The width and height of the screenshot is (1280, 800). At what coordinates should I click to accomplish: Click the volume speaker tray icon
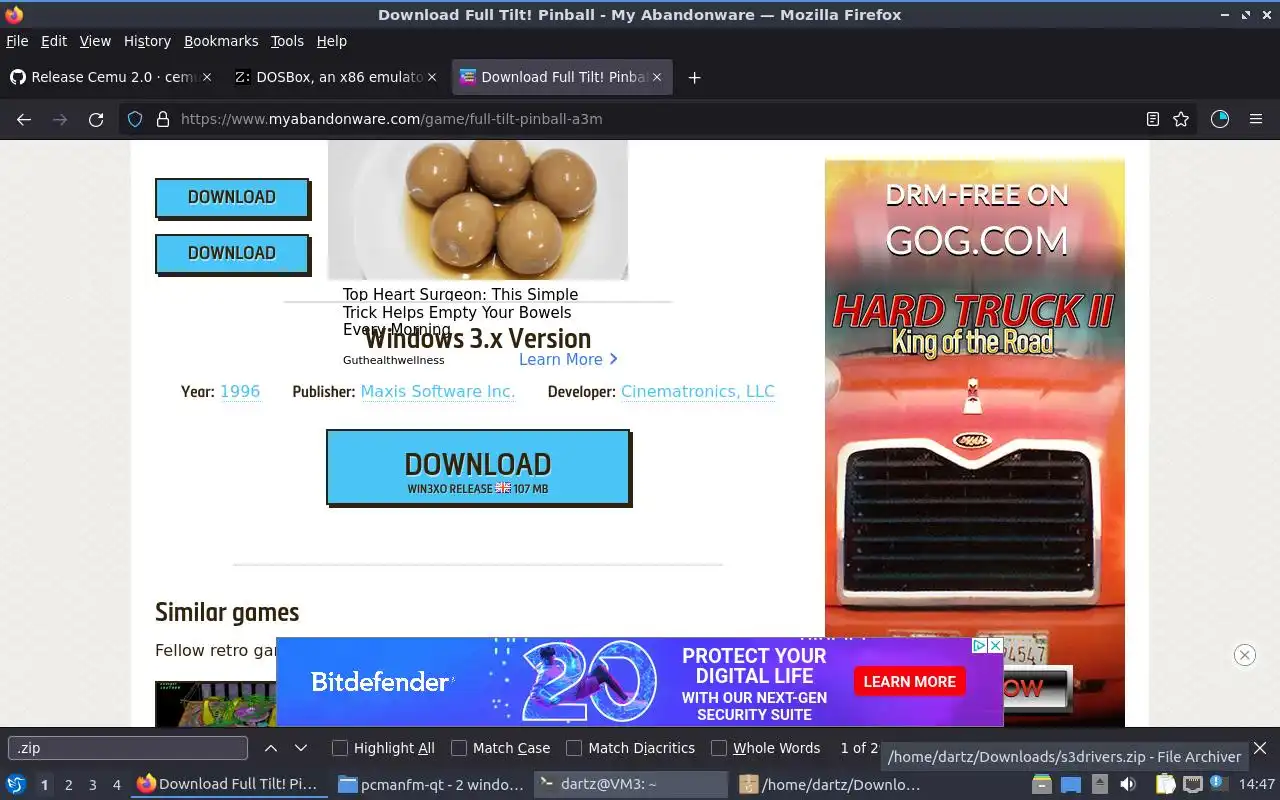[x=1128, y=784]
